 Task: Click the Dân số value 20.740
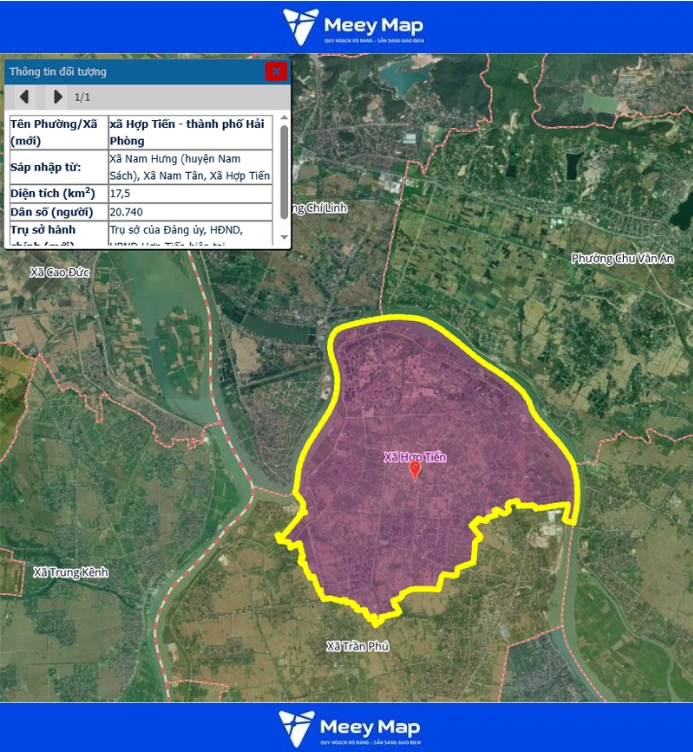[126, 212]
